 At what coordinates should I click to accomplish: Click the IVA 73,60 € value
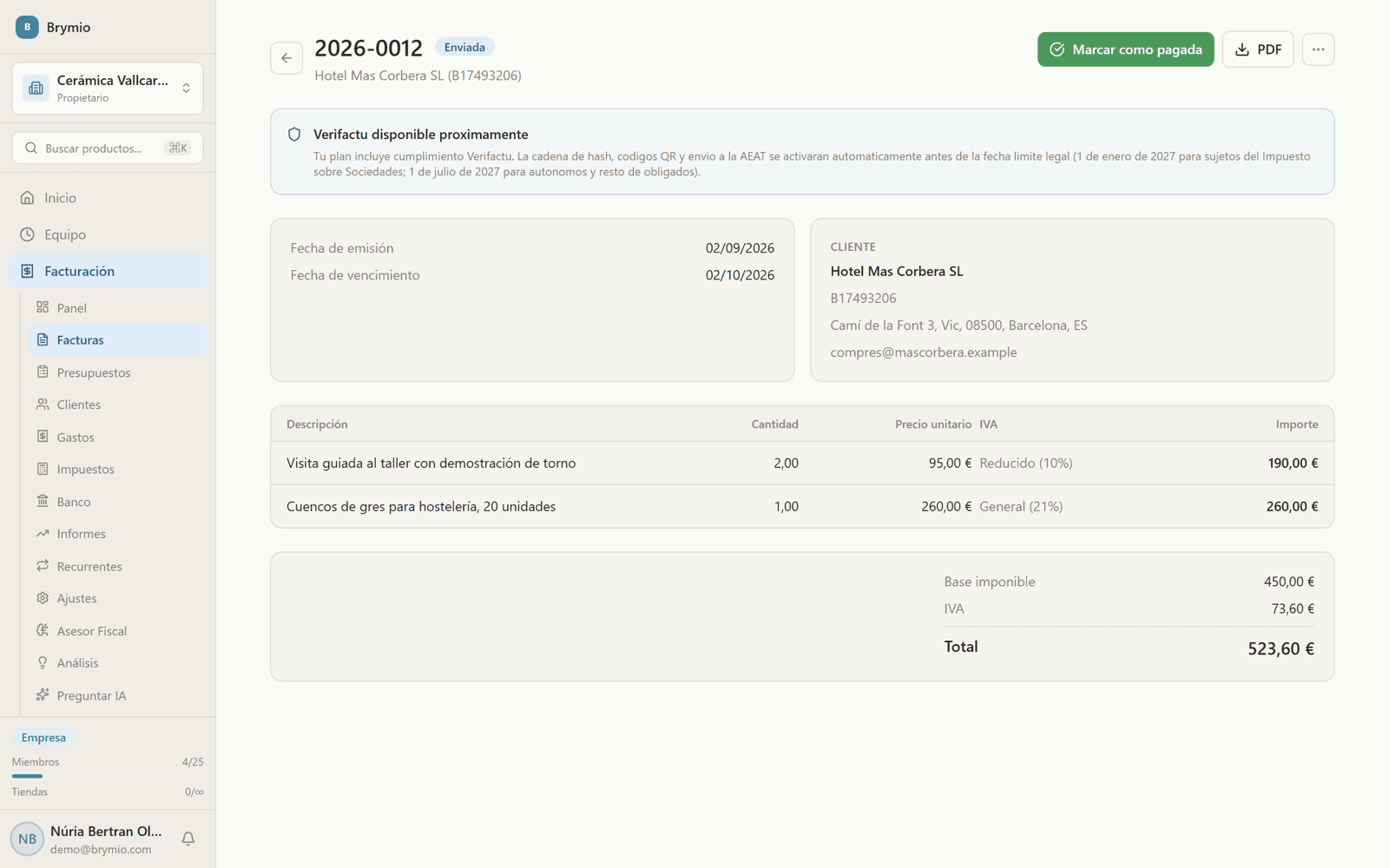(x=1293, y=608)
